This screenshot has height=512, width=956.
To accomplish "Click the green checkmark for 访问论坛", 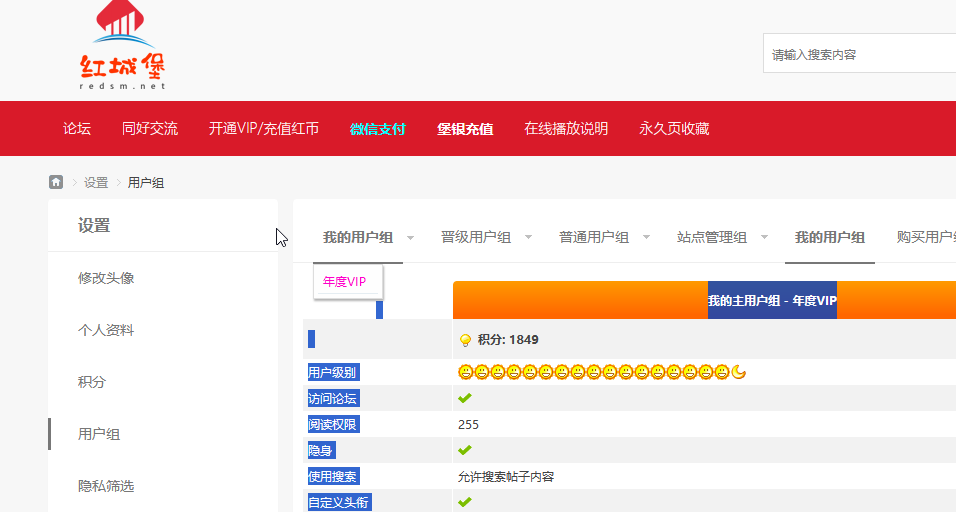I will 465,398.
